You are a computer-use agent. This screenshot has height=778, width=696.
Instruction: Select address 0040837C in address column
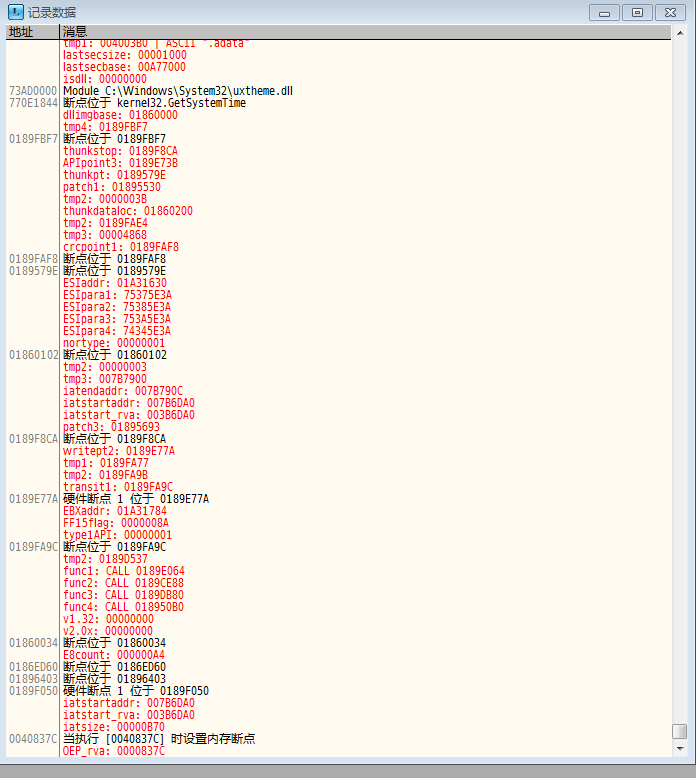tap(33, 739)
